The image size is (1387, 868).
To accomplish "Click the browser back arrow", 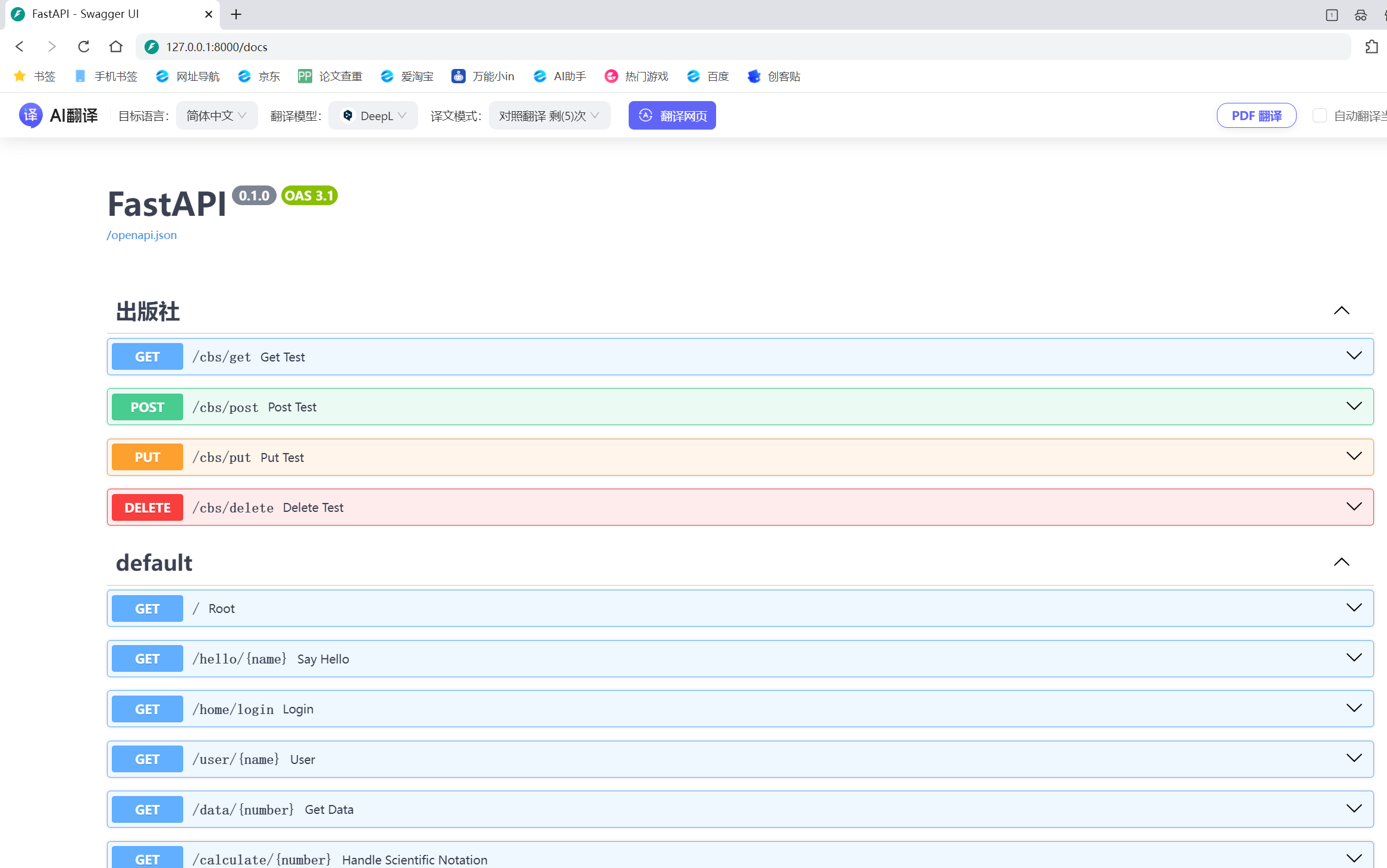I will coord(20,46).
